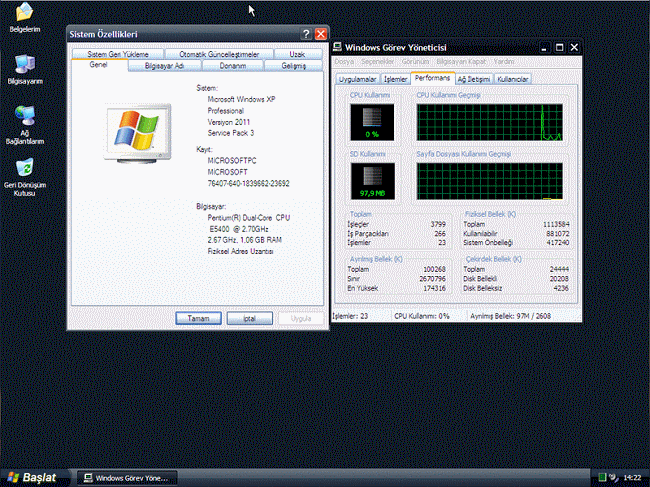Click the İptal button
This screenshot has width=650, height=487.
[250, 318]
